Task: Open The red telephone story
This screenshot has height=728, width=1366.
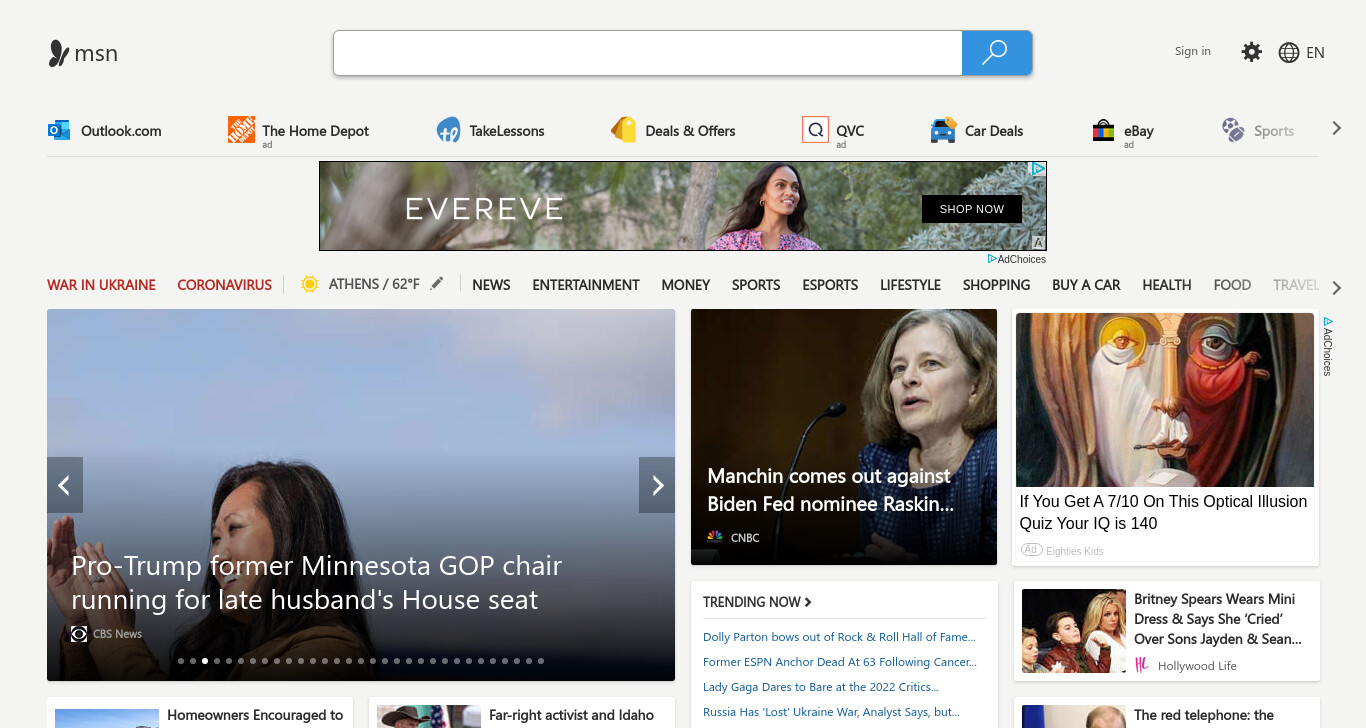Action: [1204, 715]
